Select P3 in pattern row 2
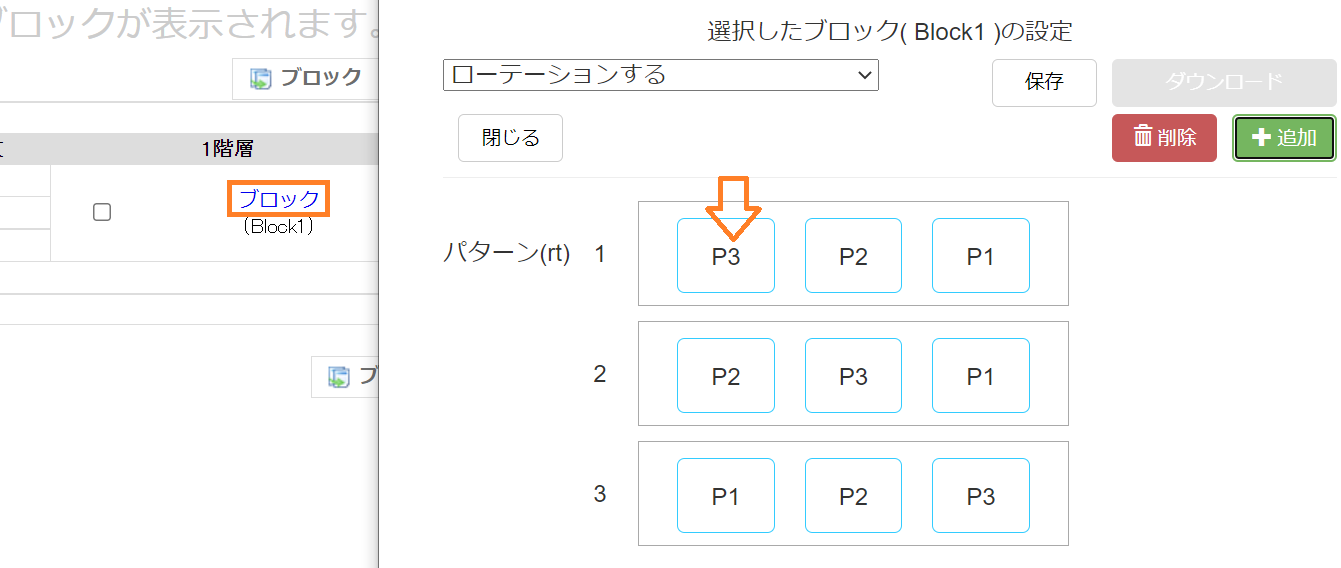This screenshot has width=1341, height=568. (853, 376)
